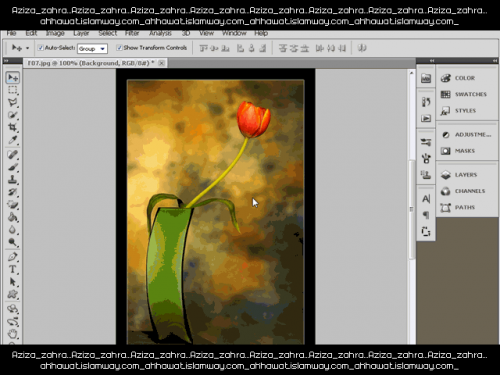Open the Mini Bridge panel icon
This screenshot has height=375, width=500.
426,79
